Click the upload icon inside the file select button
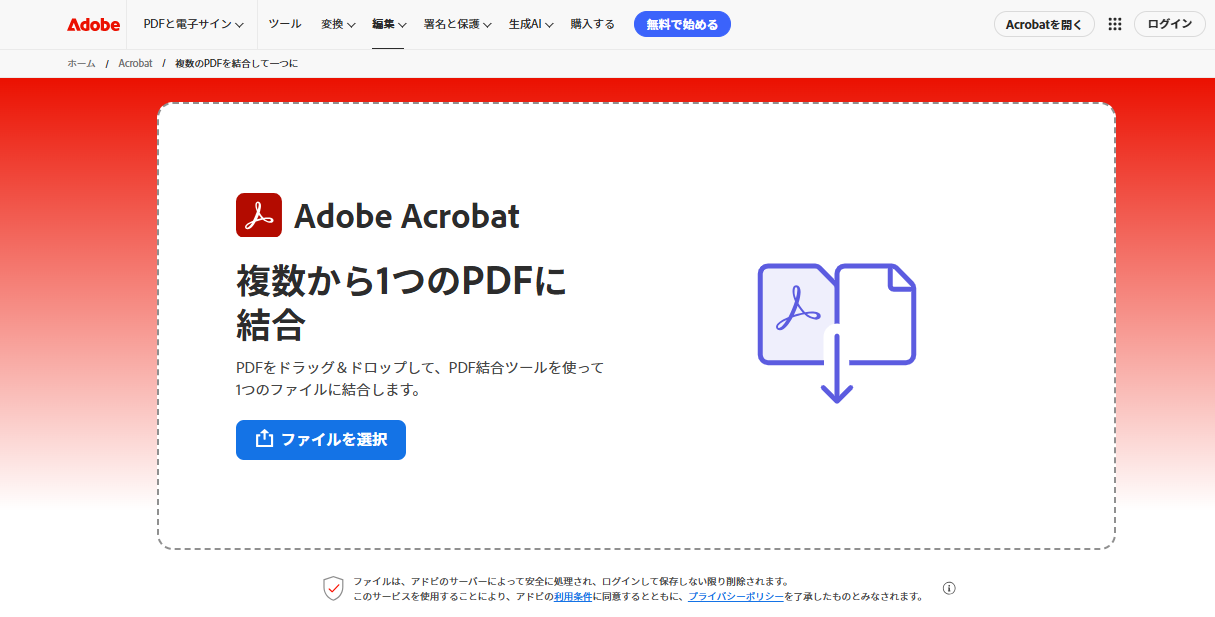The height and width of the screenshot is (617, 1215). point(264,439)
